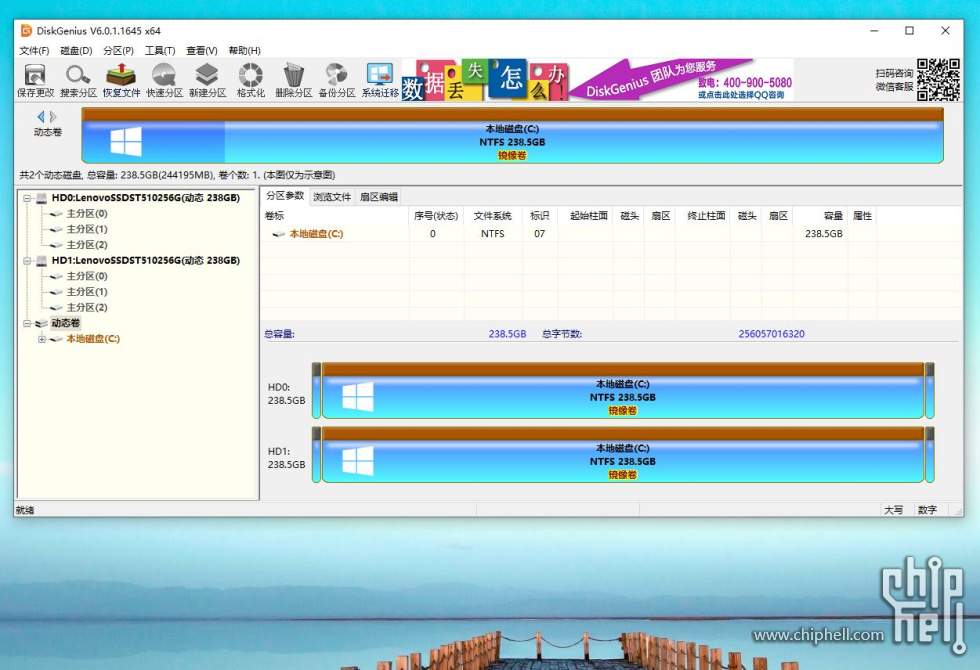Screen dimensions: 980x670
Task: Click the QR code for WeChat support
Action: click(x=938, y=79)
